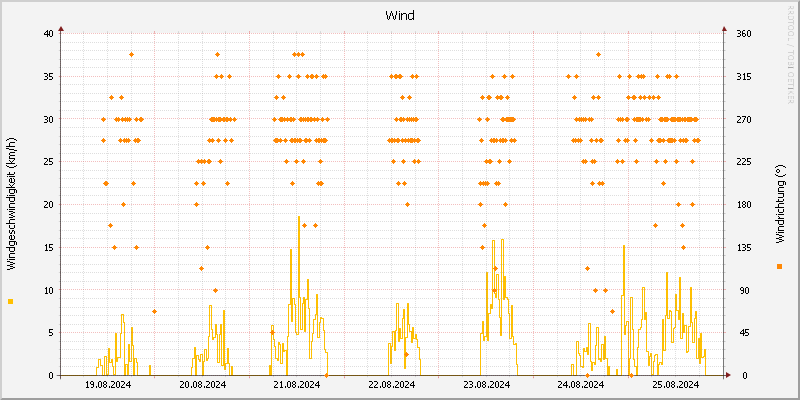Click the Windrichtung (°) axis label

click(x=779, y=204)
